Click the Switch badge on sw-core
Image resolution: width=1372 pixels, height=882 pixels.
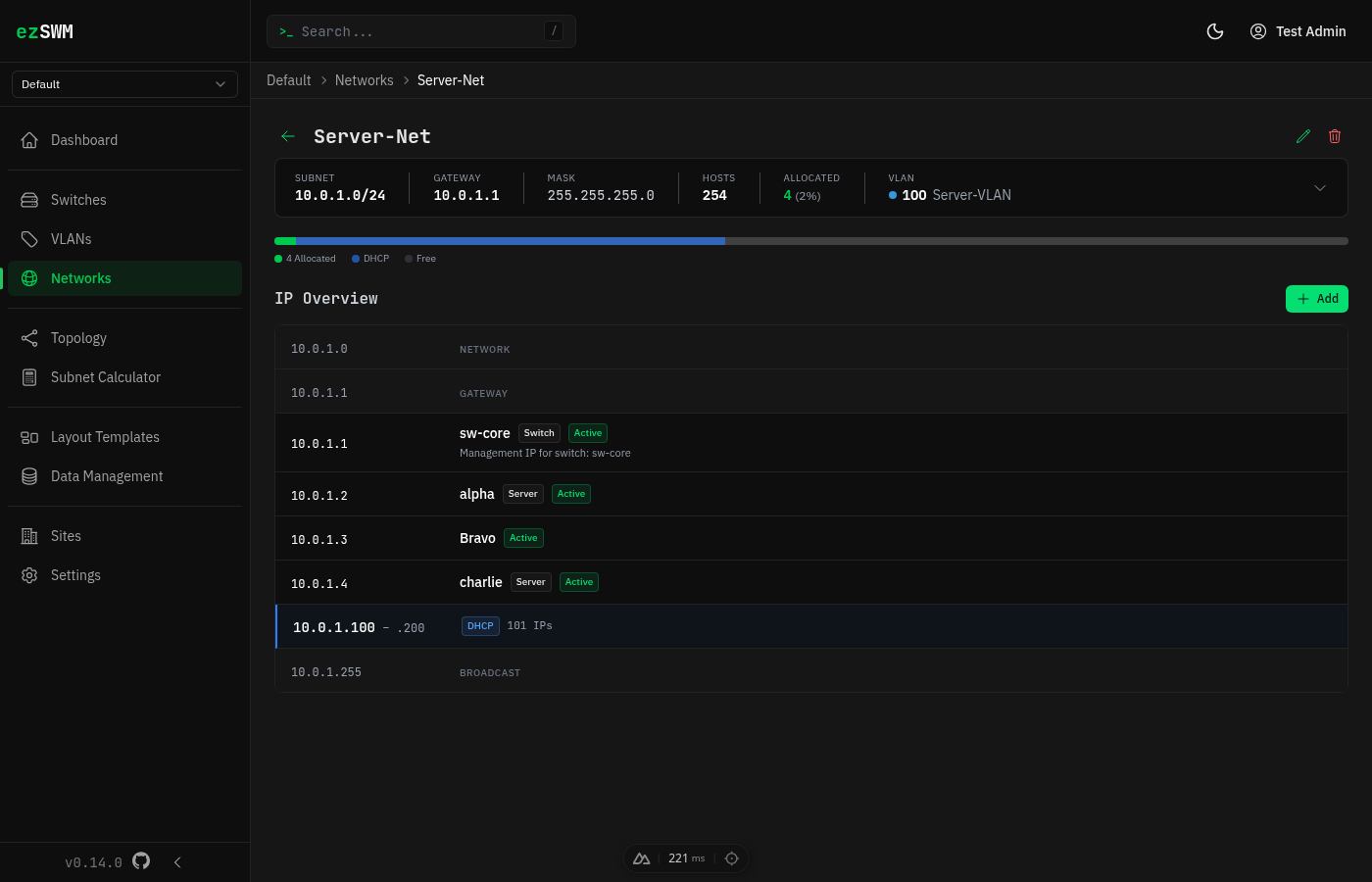[x=539, y=433]
